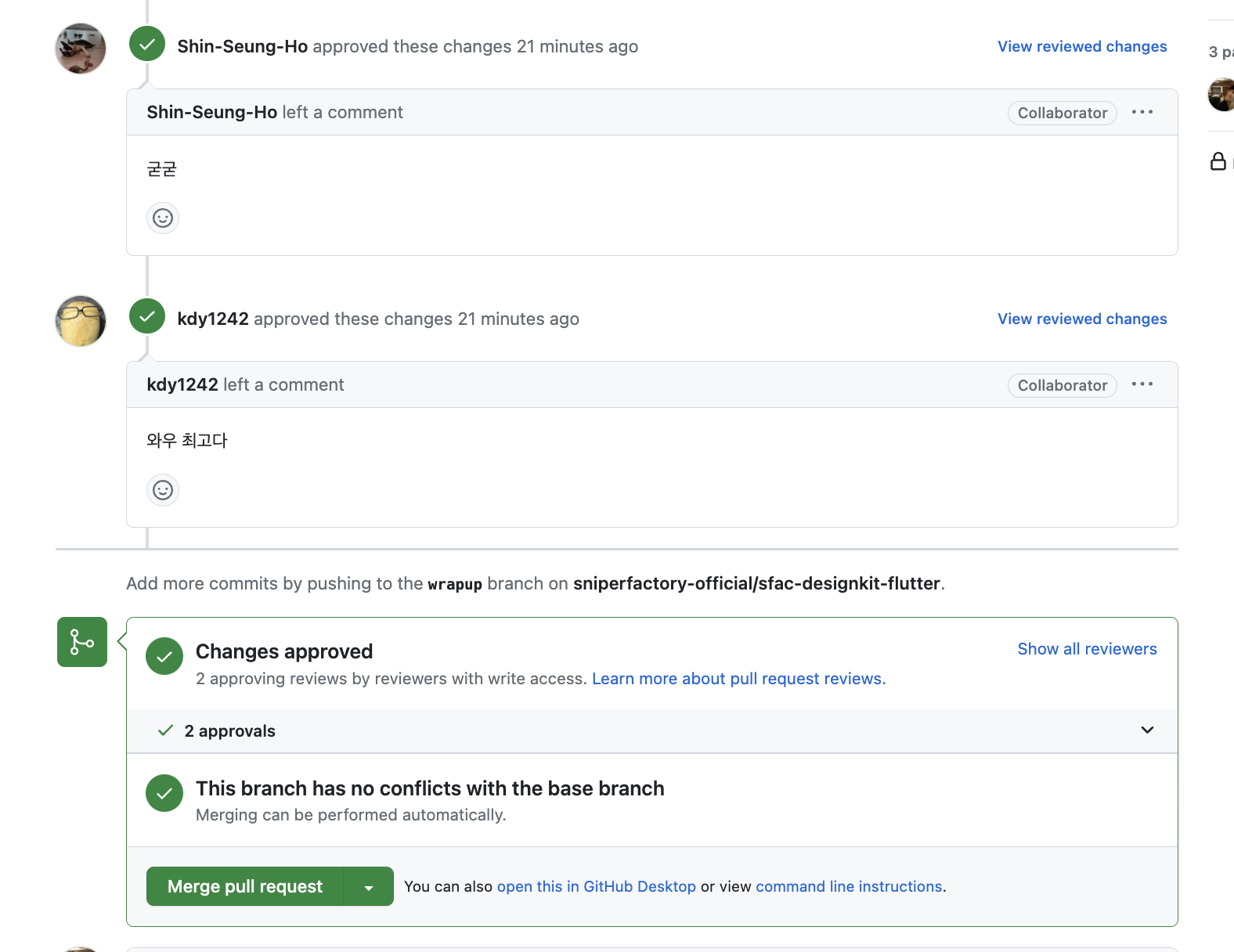
Task: Open options menu on kdy1242's comment
Action: (1142, 384)
